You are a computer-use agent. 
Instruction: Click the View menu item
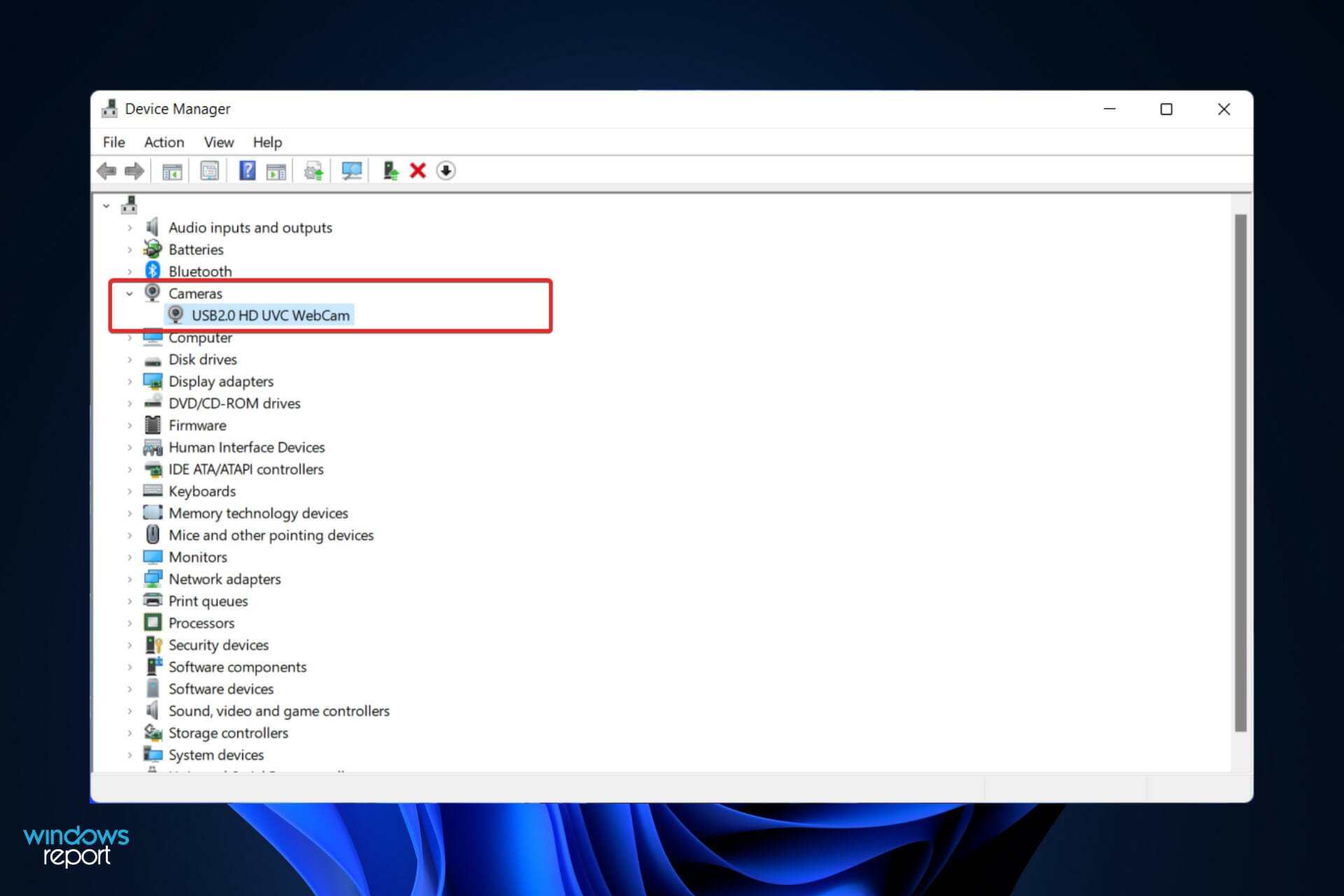(217, 142)
